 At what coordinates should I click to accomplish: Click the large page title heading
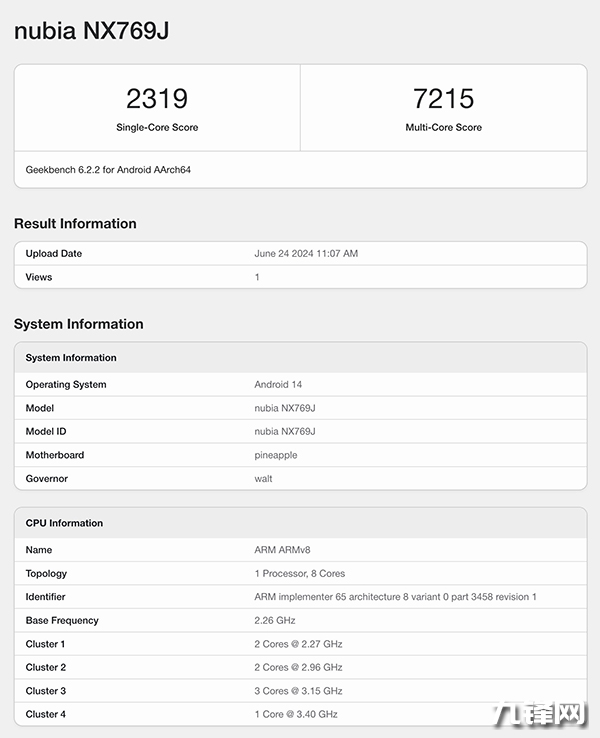tap(91, 31)
